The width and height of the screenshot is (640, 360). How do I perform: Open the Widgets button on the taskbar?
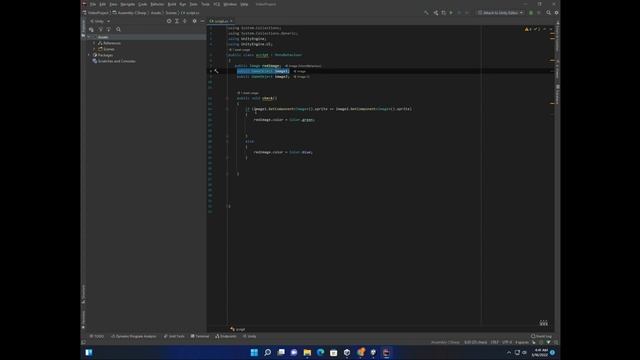pyautogui.click(x=89, y=352)
